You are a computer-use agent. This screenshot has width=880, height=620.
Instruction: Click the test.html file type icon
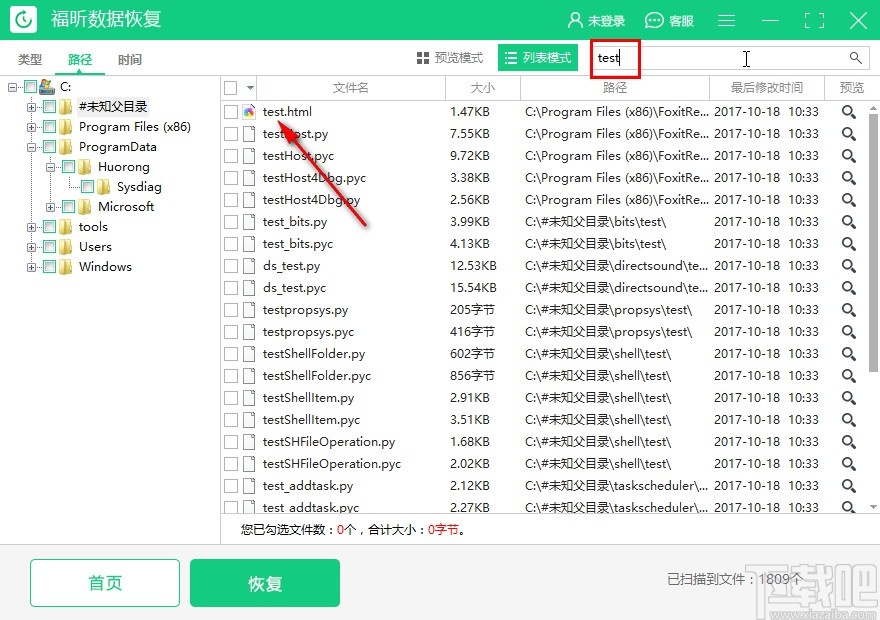pyautogui.click(x=249, y=112)
